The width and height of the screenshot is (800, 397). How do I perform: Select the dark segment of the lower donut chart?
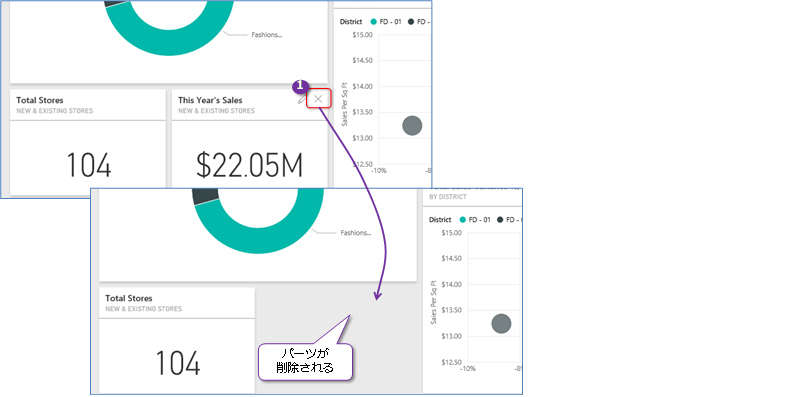coord(206,196)
